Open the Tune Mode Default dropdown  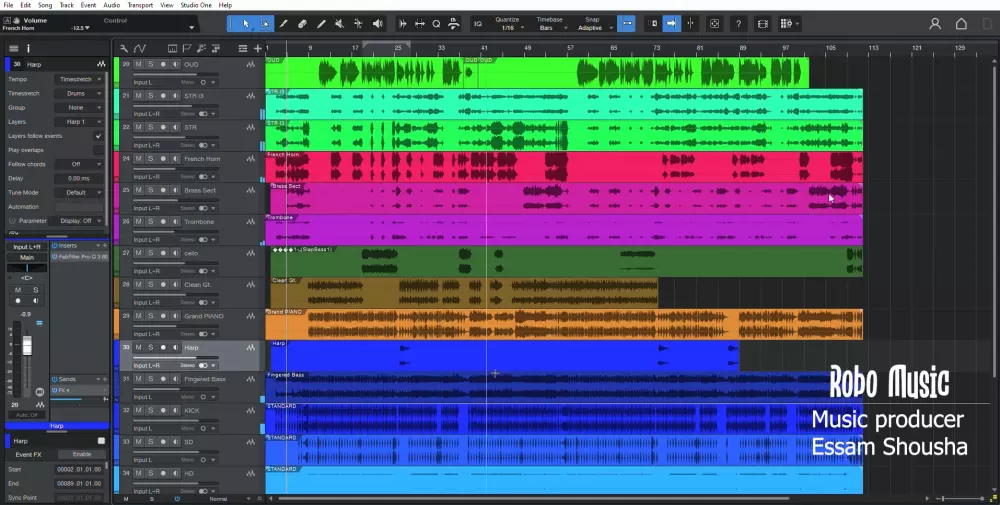(x=80, y=192)
